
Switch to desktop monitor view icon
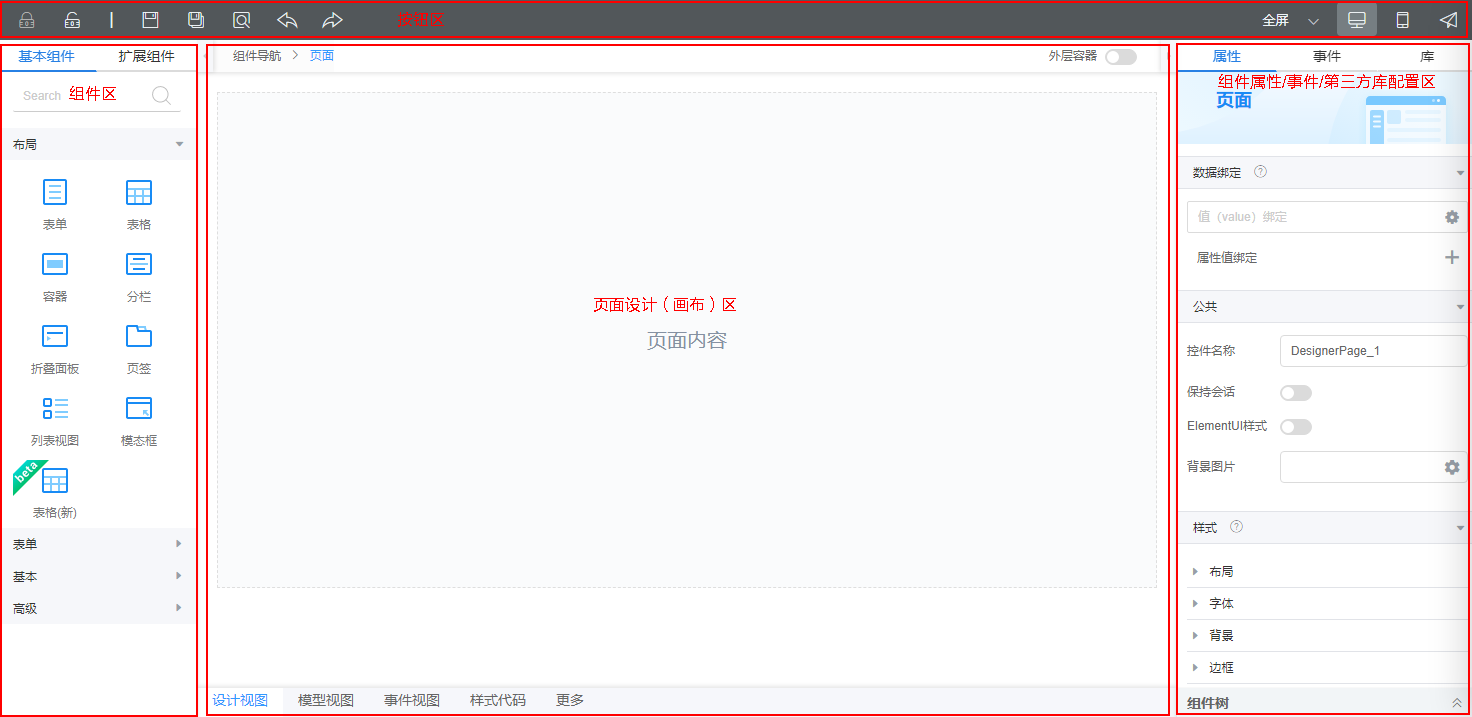click(1357, 20)
